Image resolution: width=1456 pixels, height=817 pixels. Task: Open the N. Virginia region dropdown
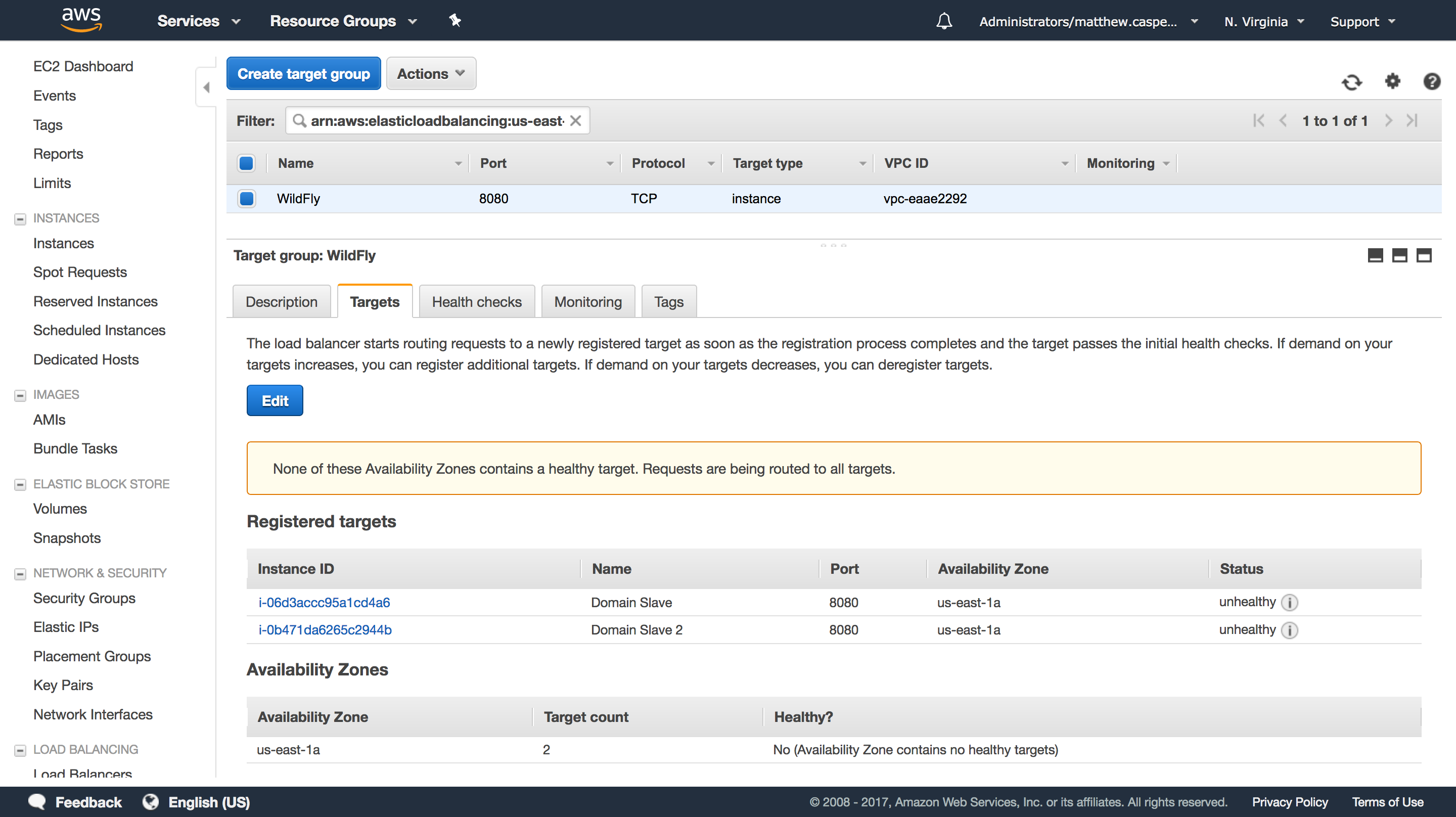coord(1263,21)
